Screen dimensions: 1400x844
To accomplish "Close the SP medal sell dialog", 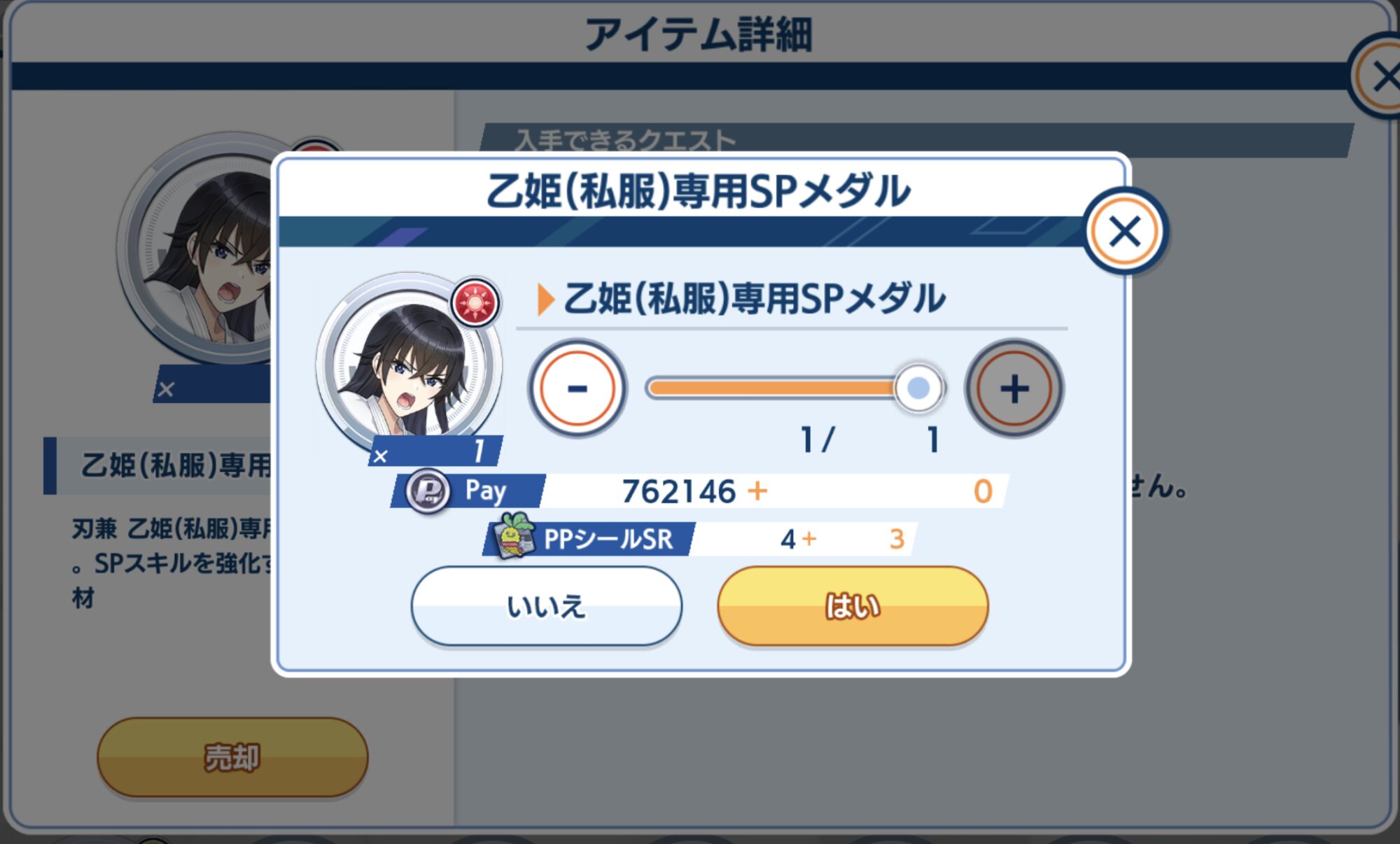I will coord(1125,232).
